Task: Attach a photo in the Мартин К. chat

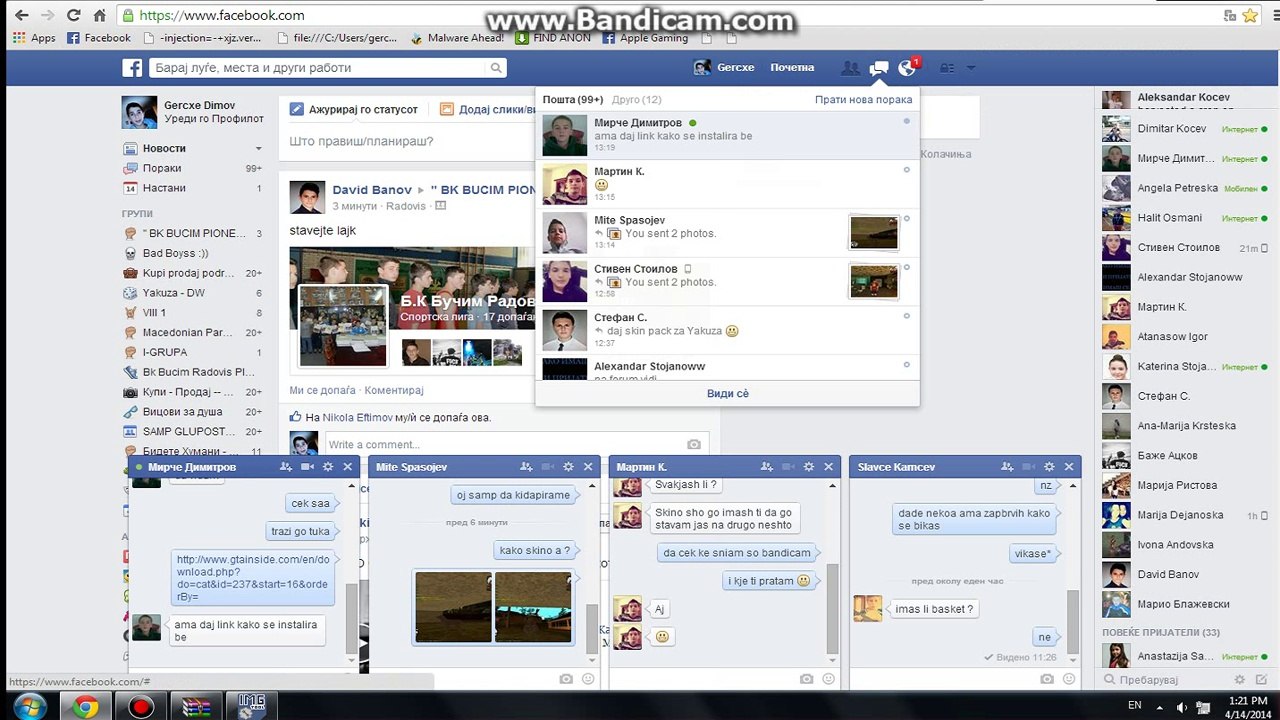Action: pyautogui.click(x=806, y=679)
